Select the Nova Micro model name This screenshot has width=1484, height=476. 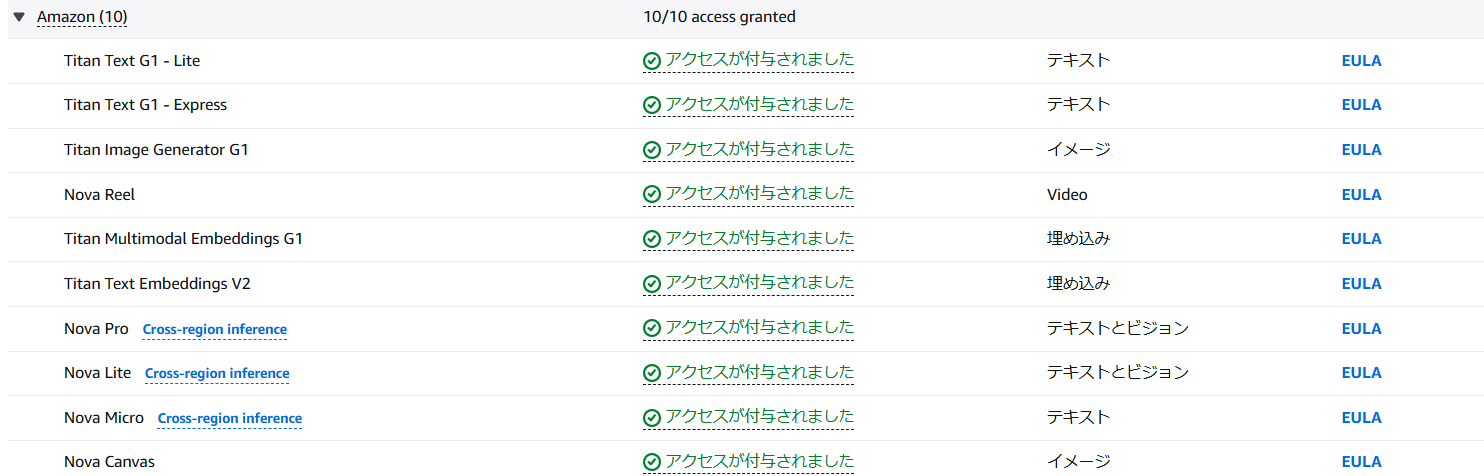(104, 418)
